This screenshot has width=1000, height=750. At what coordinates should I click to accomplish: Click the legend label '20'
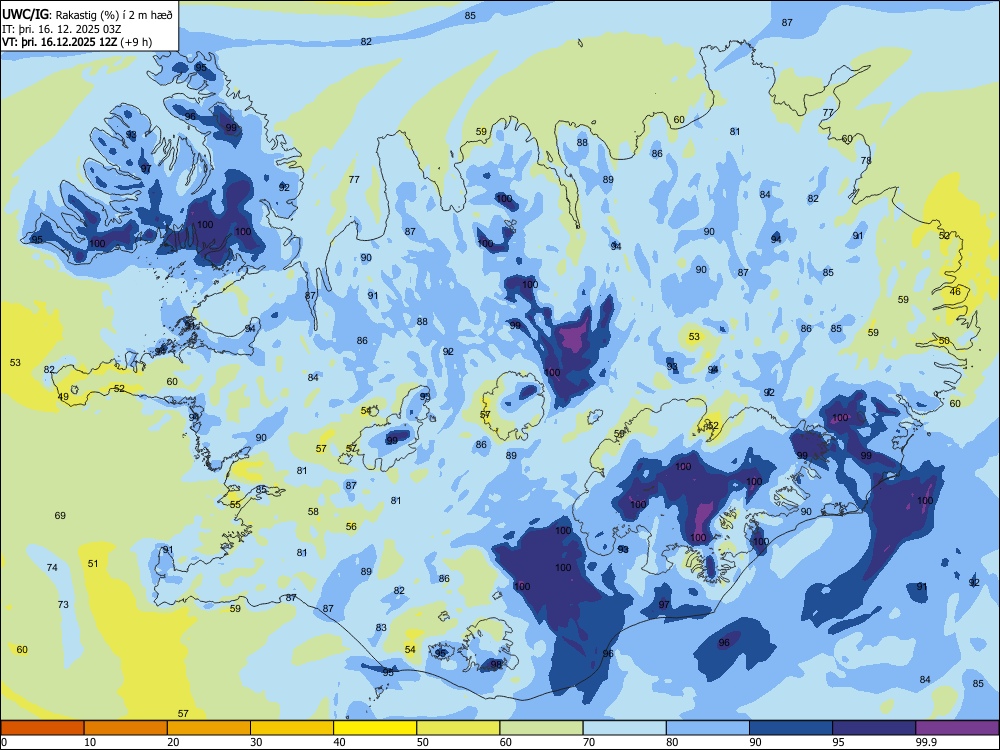pos(173,742)
